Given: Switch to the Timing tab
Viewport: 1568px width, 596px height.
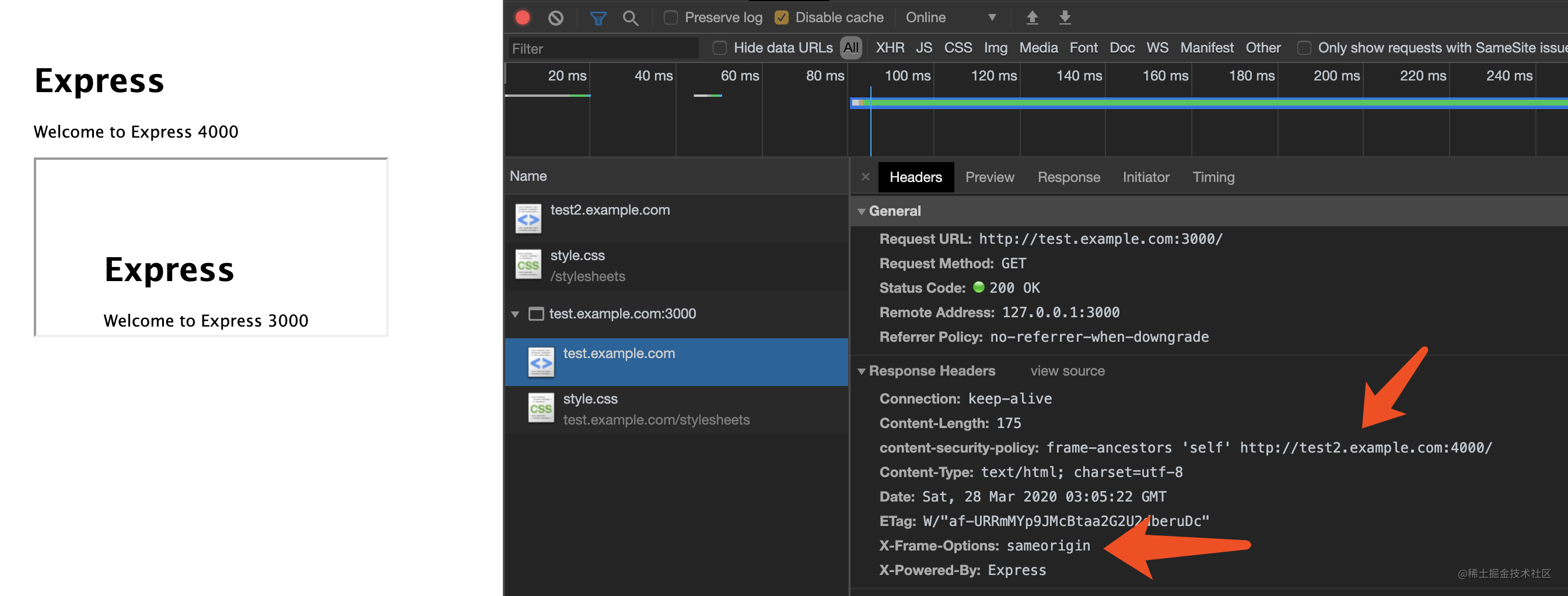Looking at the screenshot, I should click(1213, 177).
